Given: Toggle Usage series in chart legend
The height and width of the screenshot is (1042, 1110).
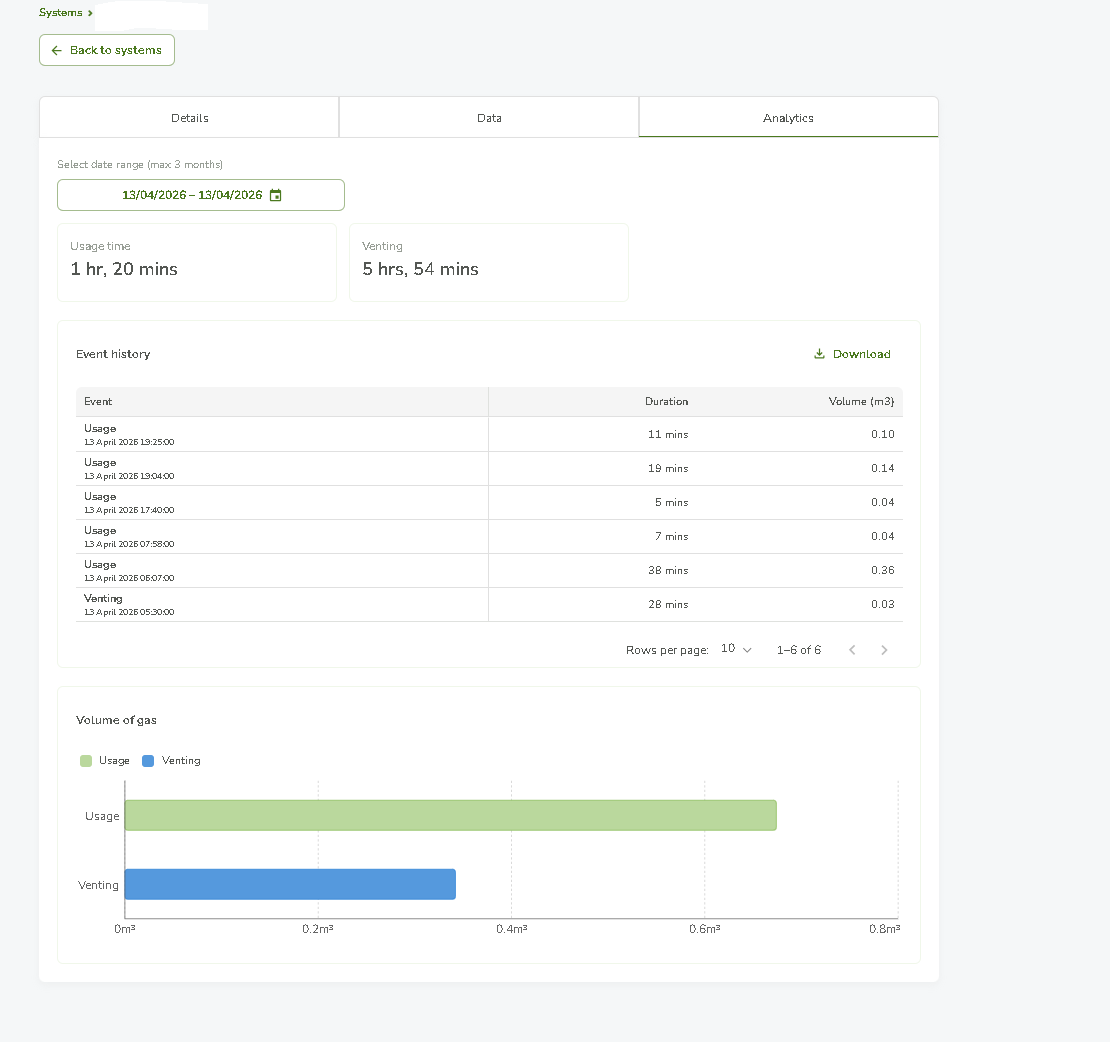Looking at the screenshot, I should pyautogui.click(x=105, y=761).
